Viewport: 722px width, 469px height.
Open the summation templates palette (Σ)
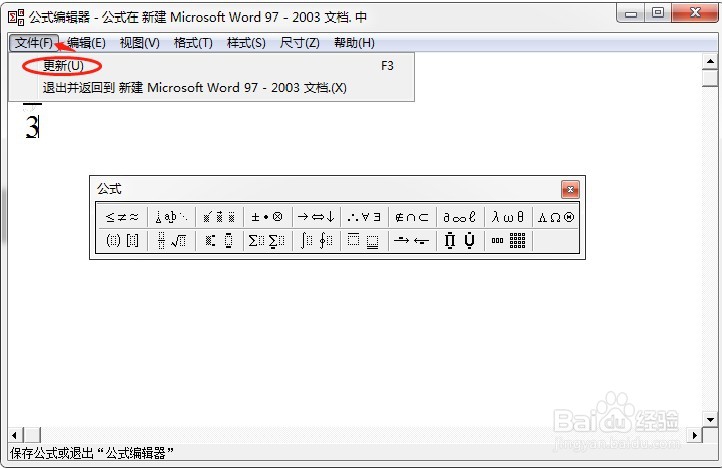267,240
